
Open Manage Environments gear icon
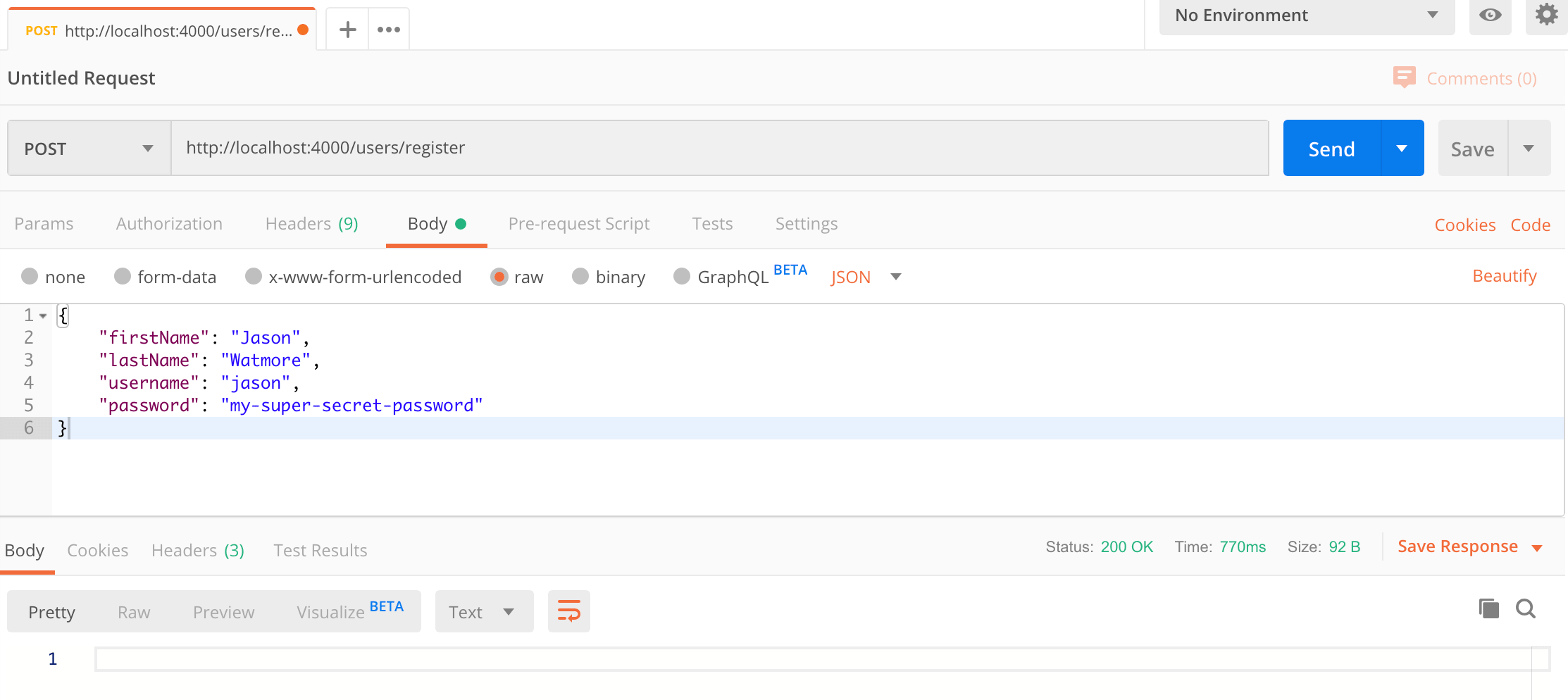1546,15
